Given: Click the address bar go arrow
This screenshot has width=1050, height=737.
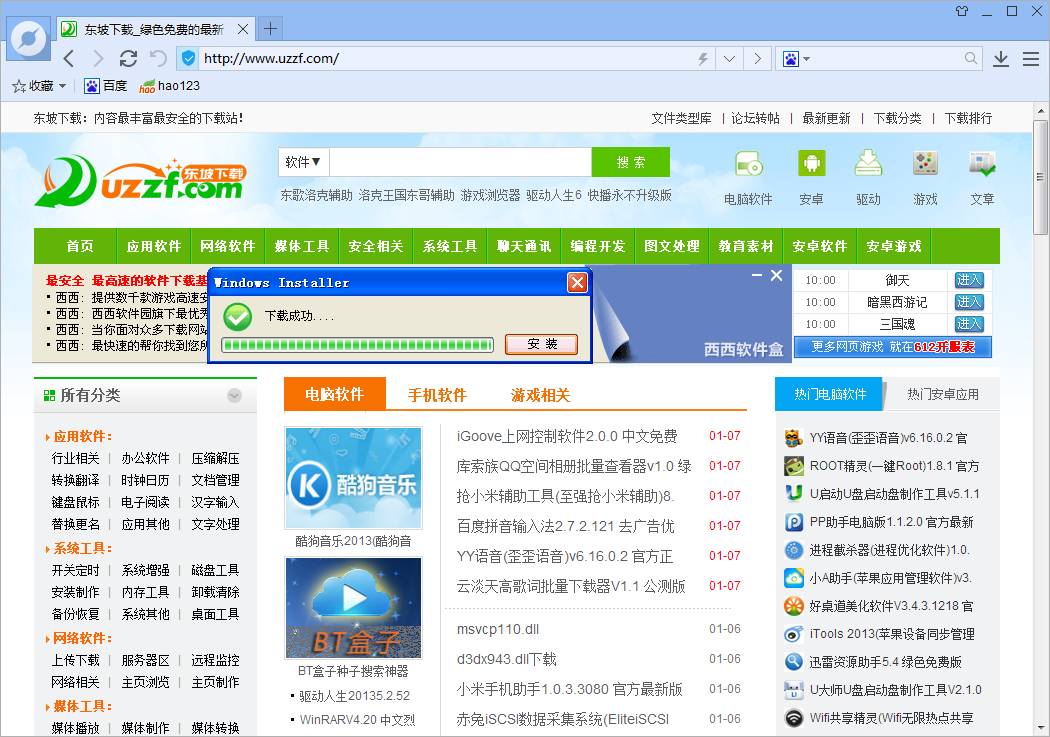Looking at the screenshot, I should point(757,59).
